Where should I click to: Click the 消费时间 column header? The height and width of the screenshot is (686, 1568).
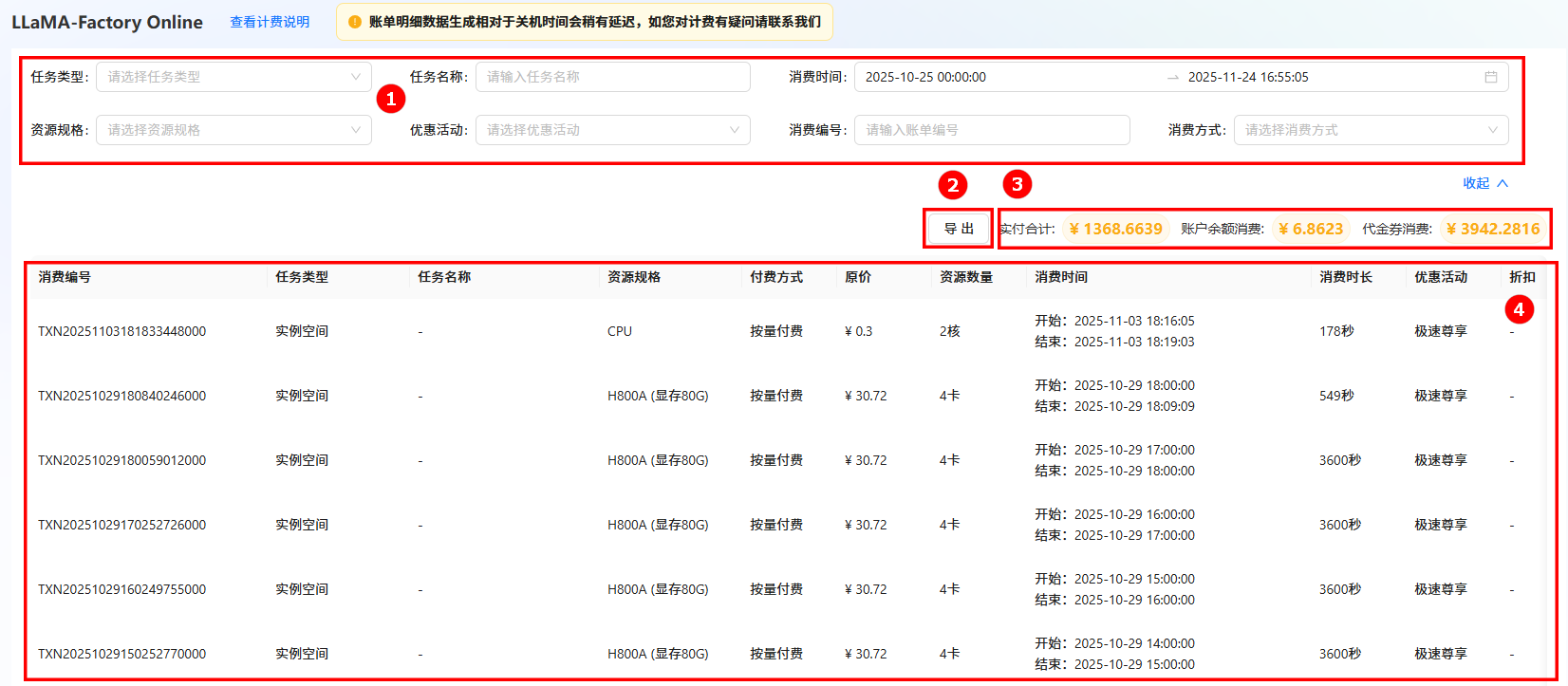coord(1061,277)
